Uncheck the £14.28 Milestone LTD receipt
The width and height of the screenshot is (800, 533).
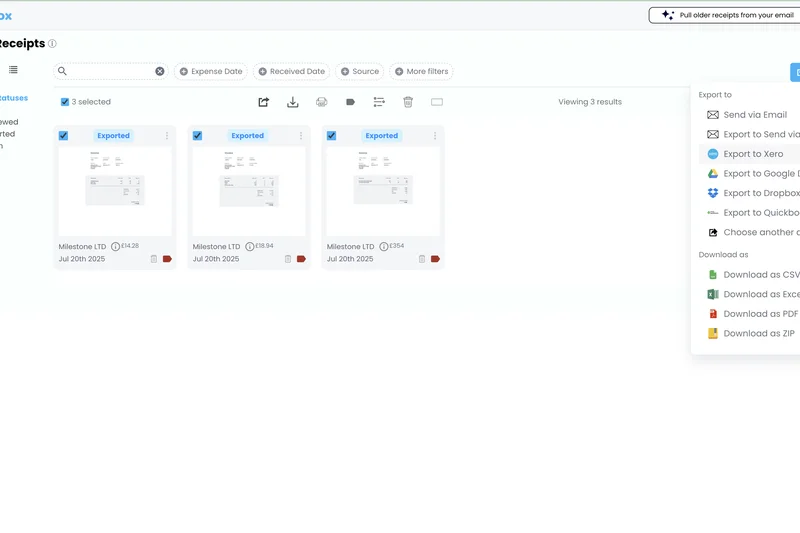point(64,136)
